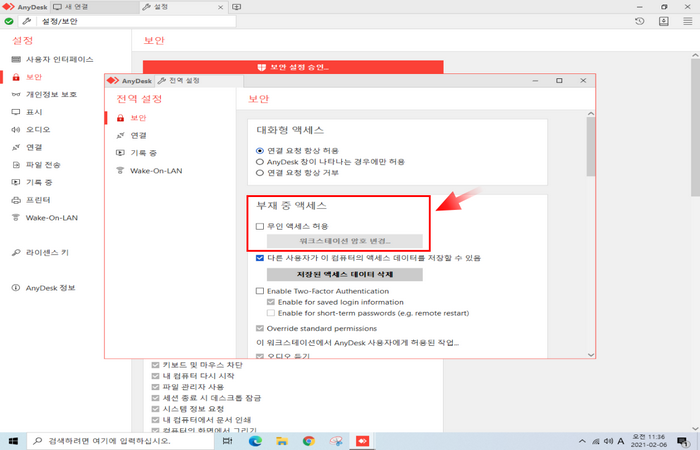The height and width of the screenshot is (450, 700).
Task: Click AnyDesk icon in taskbar
Action: coord(362,441)
